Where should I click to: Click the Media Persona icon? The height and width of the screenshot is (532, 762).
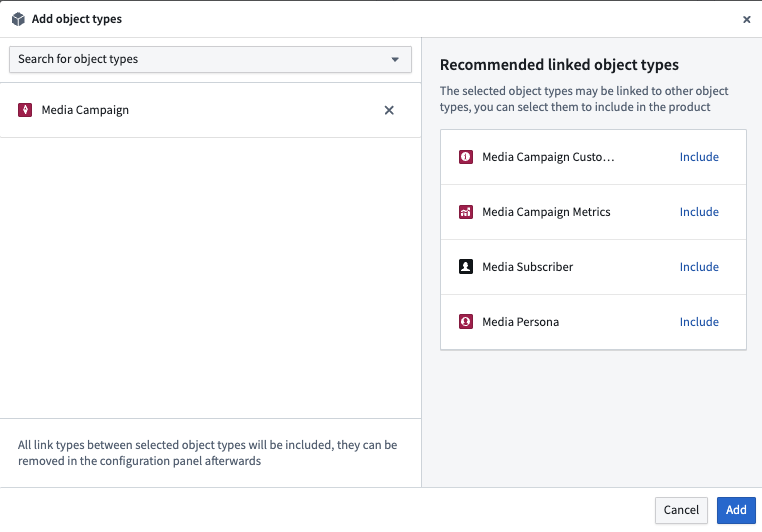(466, 322)
